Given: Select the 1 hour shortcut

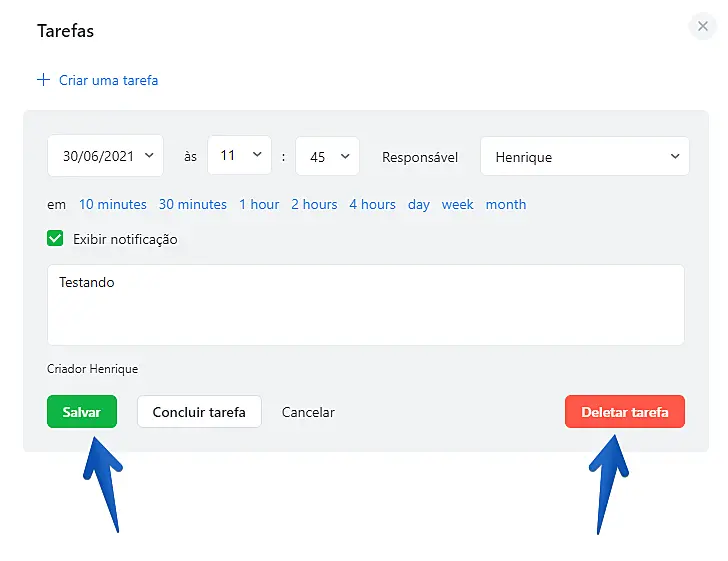Looking at the screenshot, I should click(x=259, y=204).
